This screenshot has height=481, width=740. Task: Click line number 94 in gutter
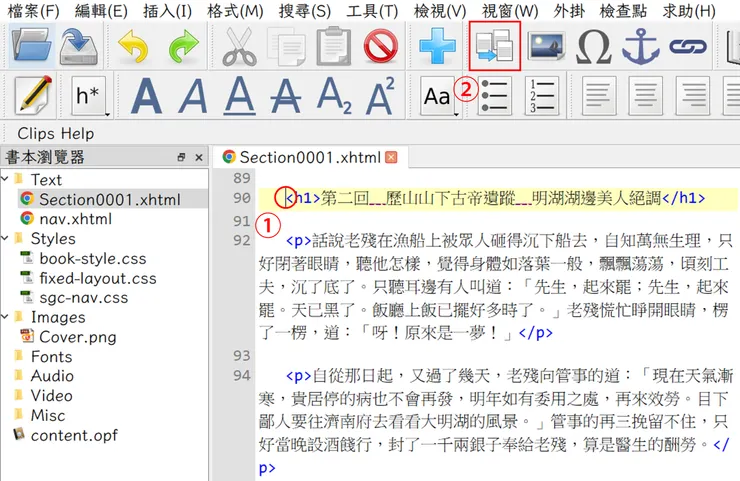242,376
